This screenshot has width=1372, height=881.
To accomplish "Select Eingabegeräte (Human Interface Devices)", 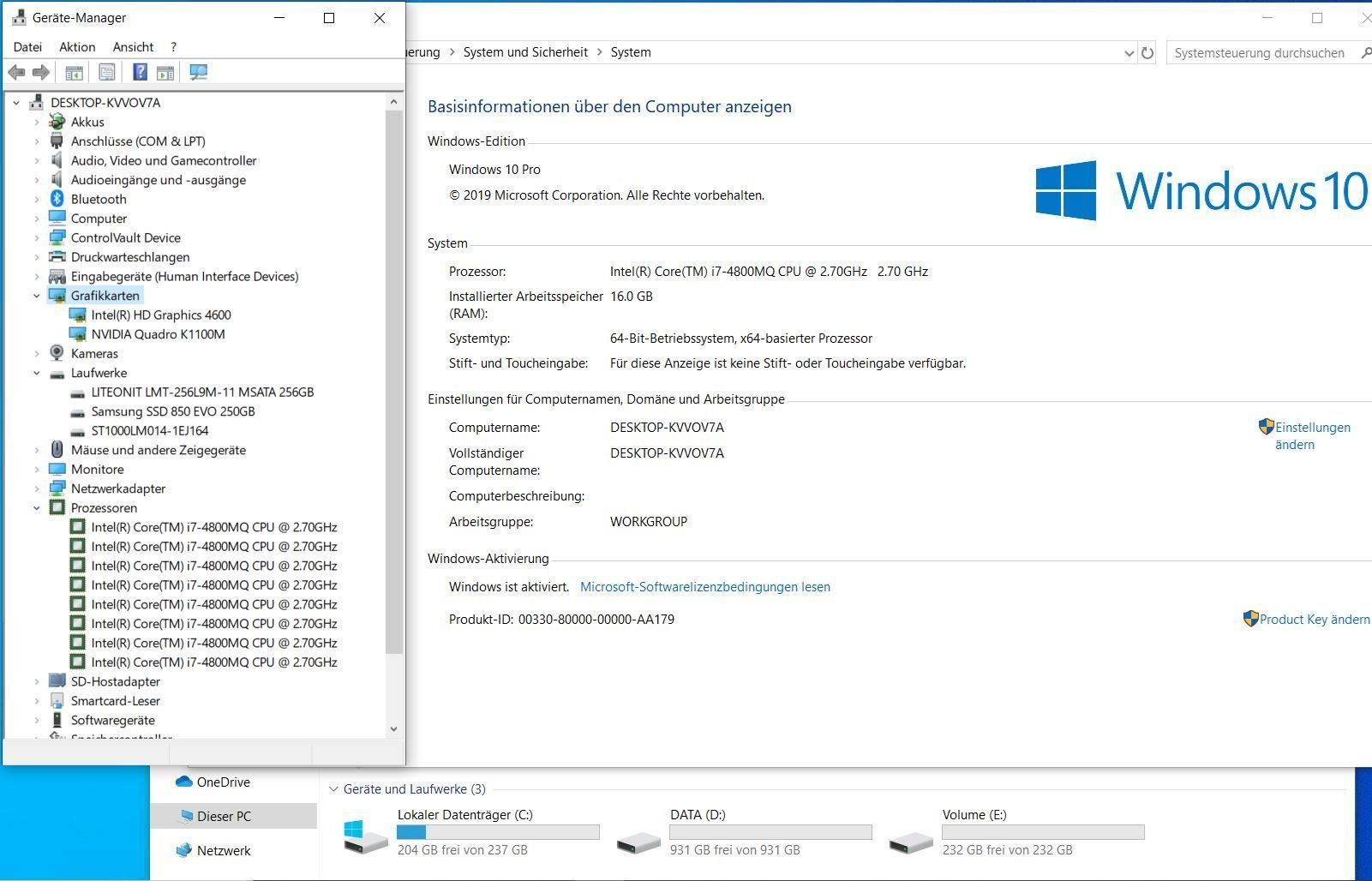I will coord(184,276).
